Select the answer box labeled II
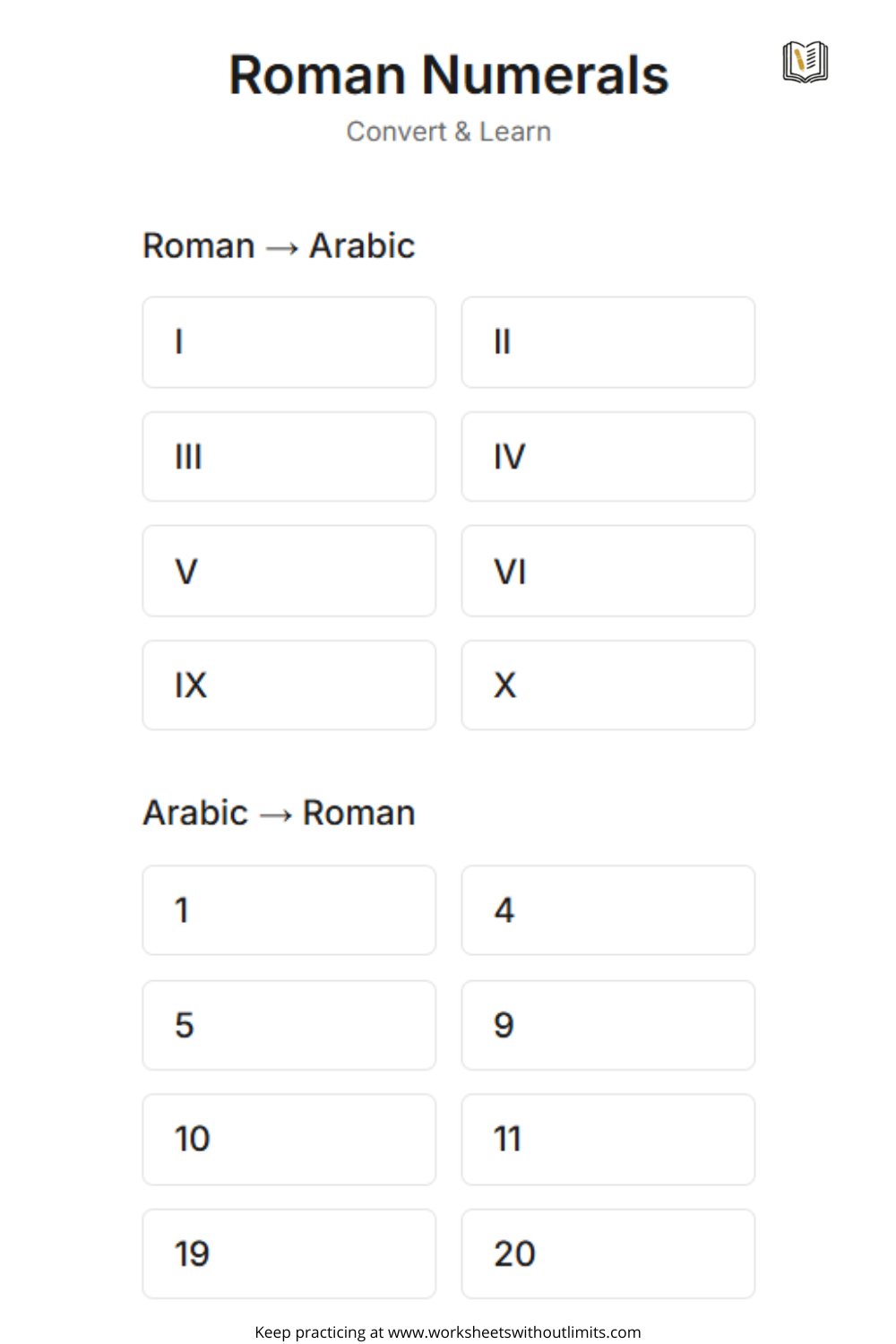 607,342
